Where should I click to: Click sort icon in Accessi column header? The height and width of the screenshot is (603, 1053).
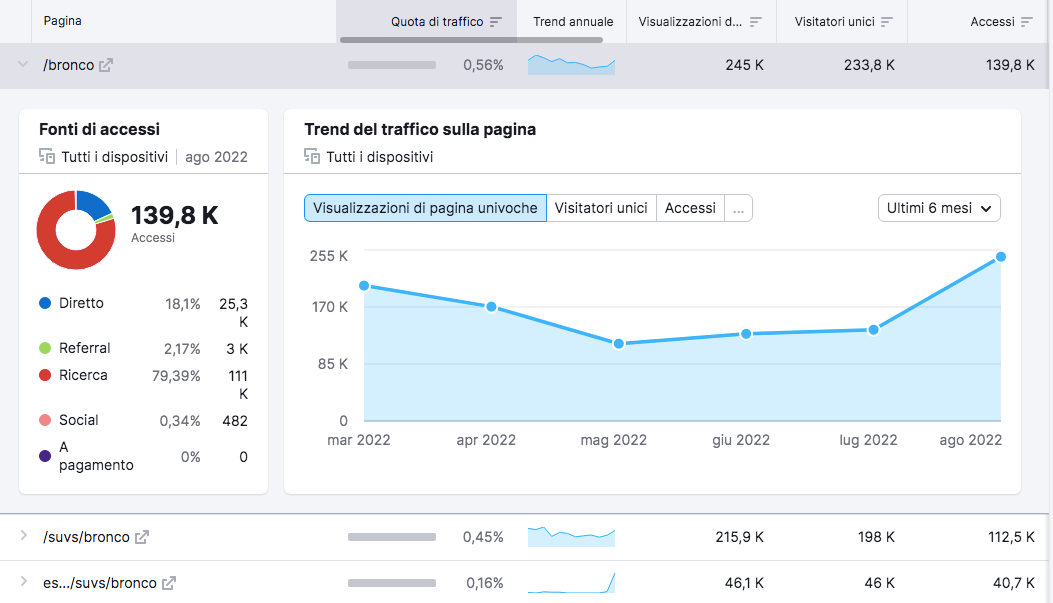click(x=1027, y=22)
